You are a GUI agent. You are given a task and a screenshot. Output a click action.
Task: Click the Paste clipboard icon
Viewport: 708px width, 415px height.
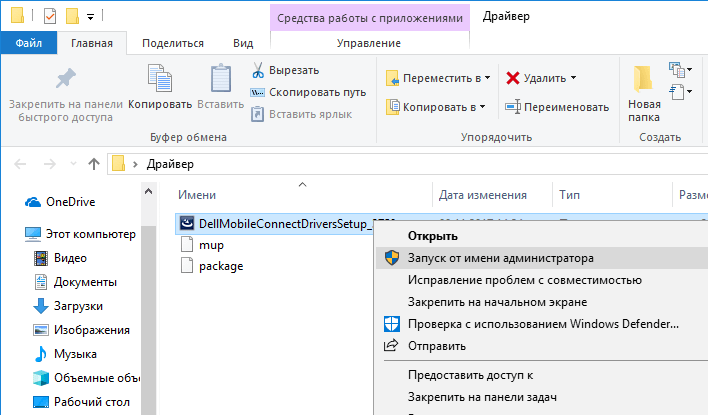221,78
